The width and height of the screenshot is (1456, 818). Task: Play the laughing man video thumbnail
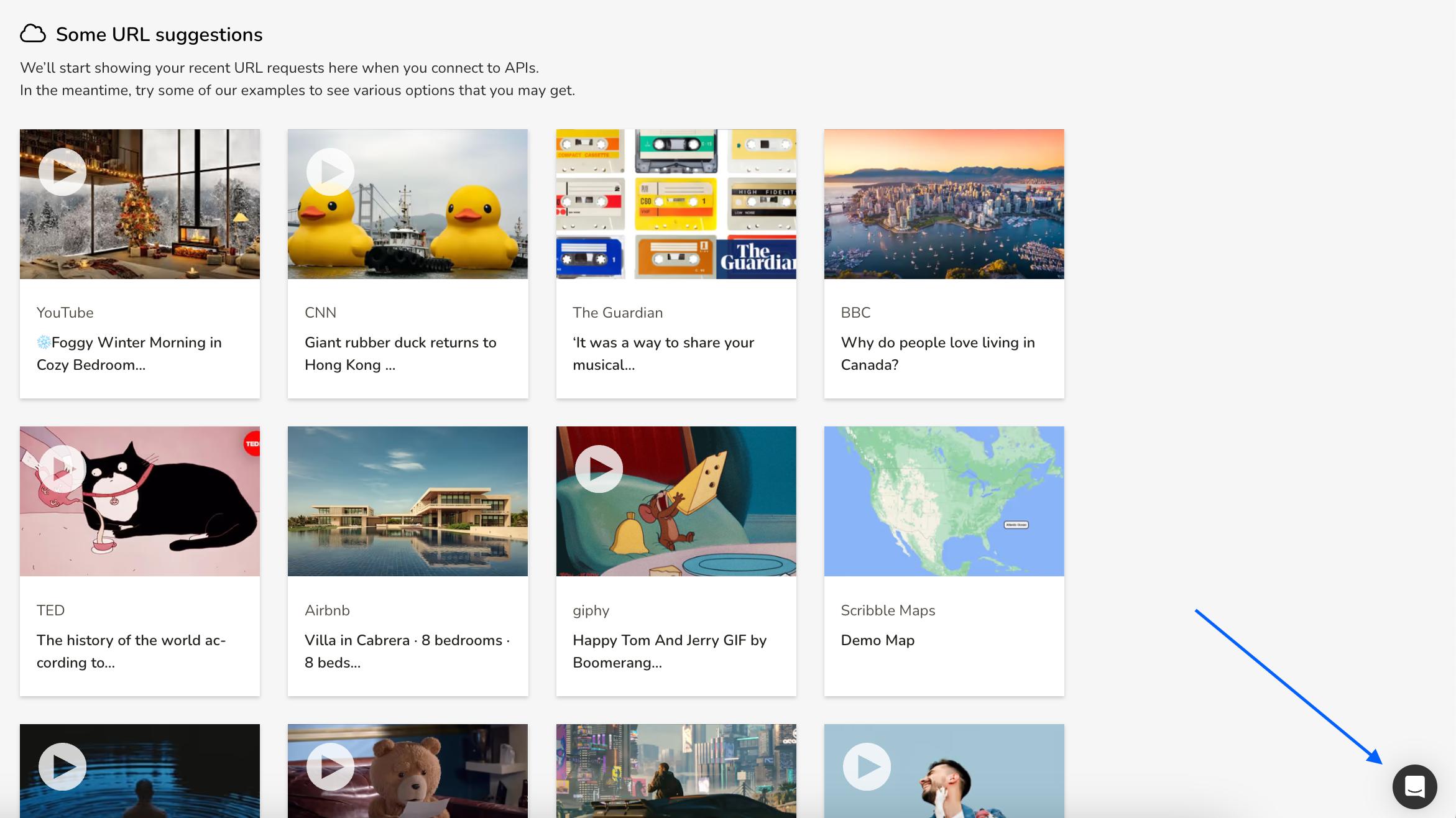click(x=866, y=766)
